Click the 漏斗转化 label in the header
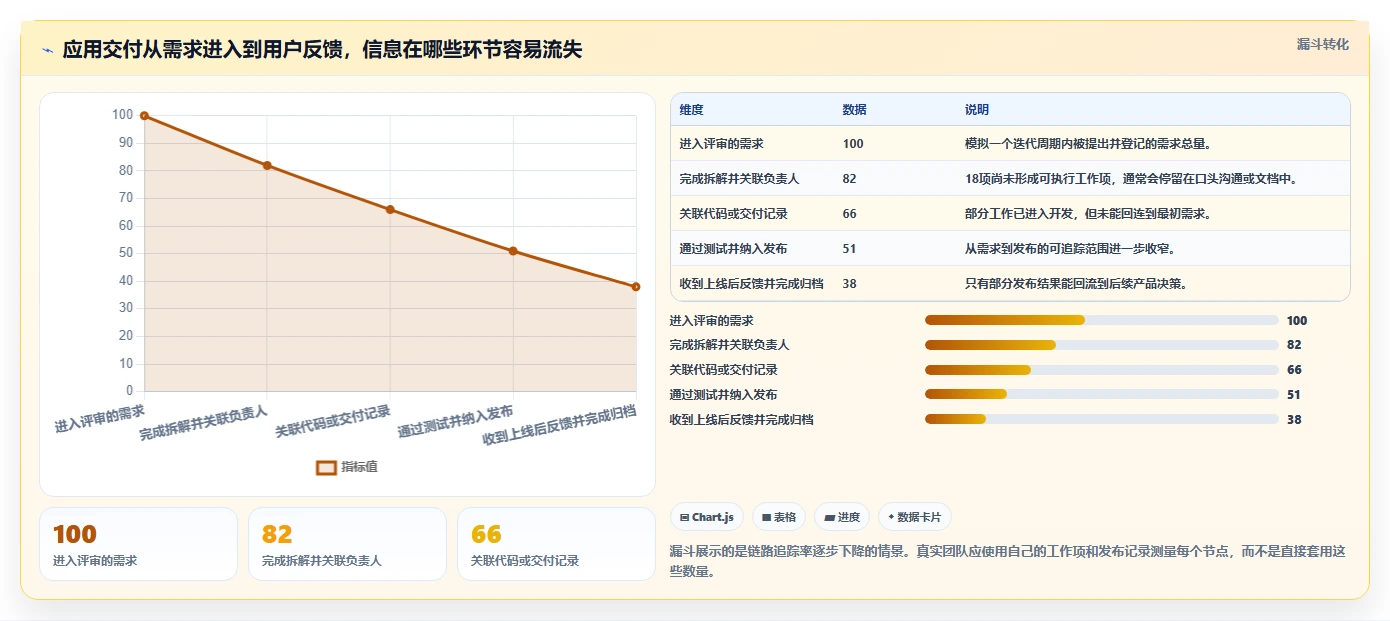 (1322, 44)
